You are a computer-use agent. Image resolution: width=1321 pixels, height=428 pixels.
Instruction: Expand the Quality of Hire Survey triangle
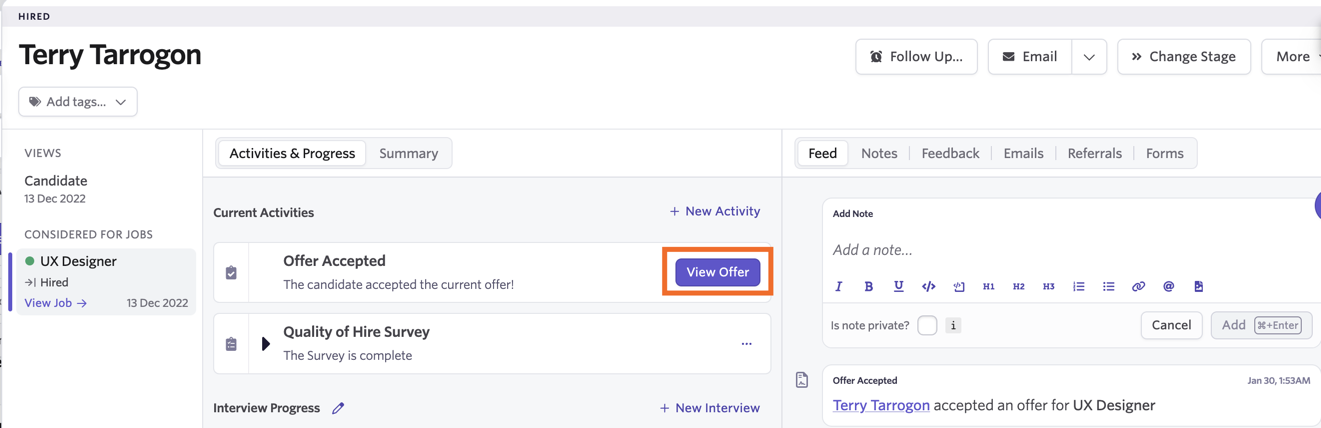pos(266,344)
